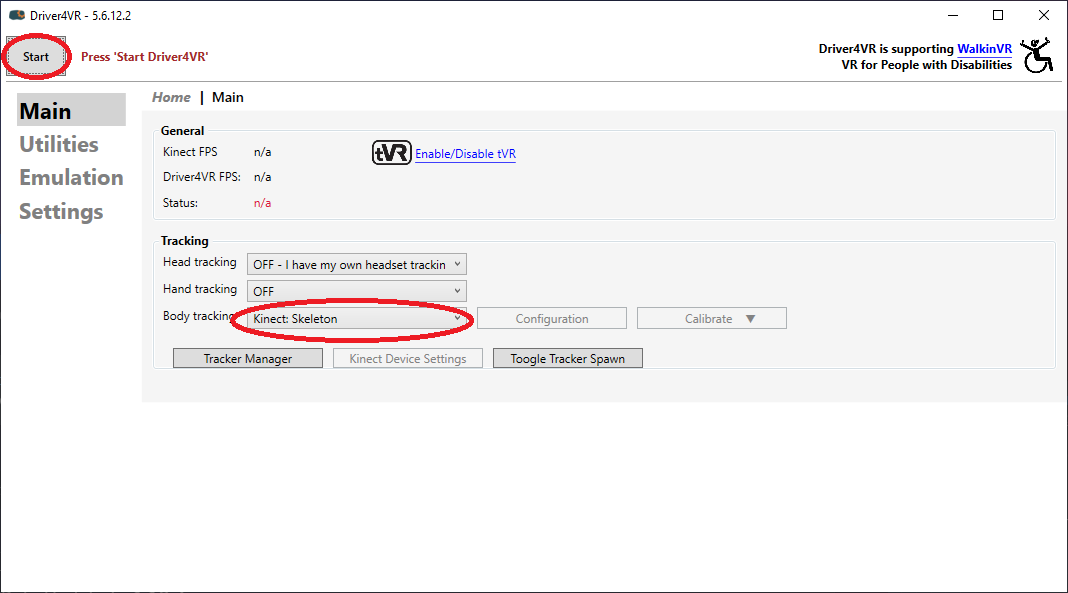Open Kinect Device Settings
Viewport: 1068px width, 593px height.
point(408,359)
